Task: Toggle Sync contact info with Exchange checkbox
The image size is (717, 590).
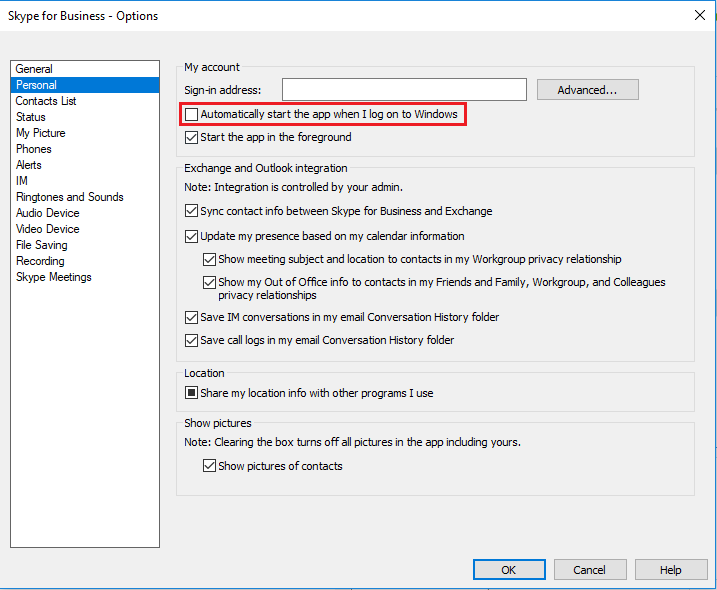Action: pos(192,211)
